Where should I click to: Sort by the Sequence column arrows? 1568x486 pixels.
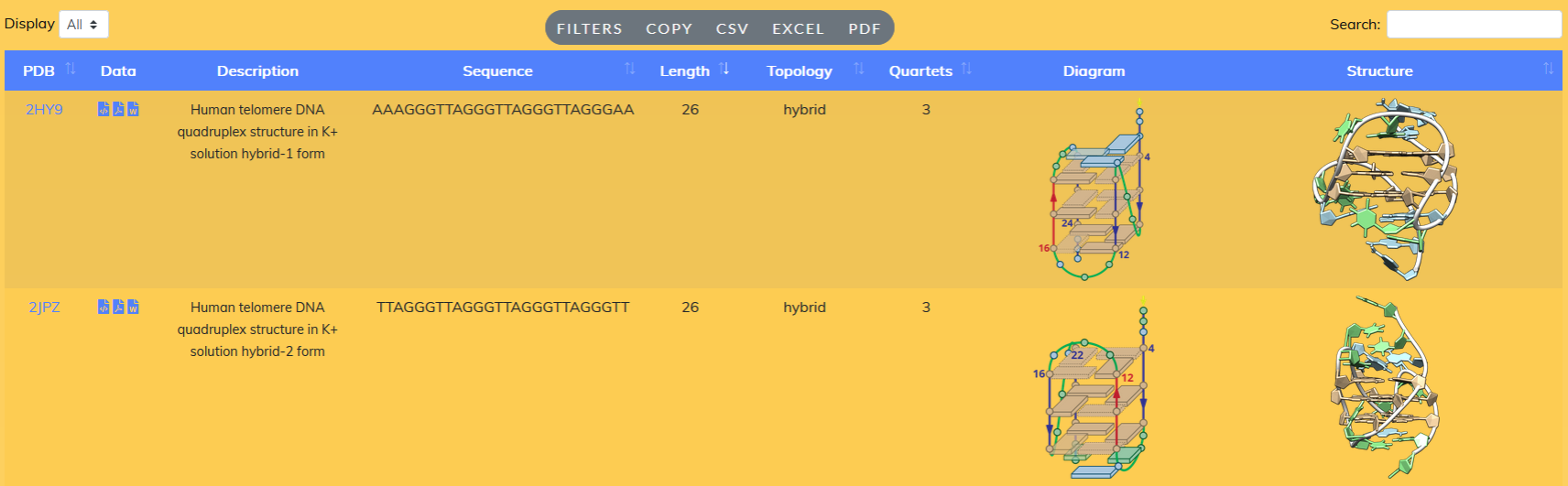pyautogui.click(x=629, y=70)
